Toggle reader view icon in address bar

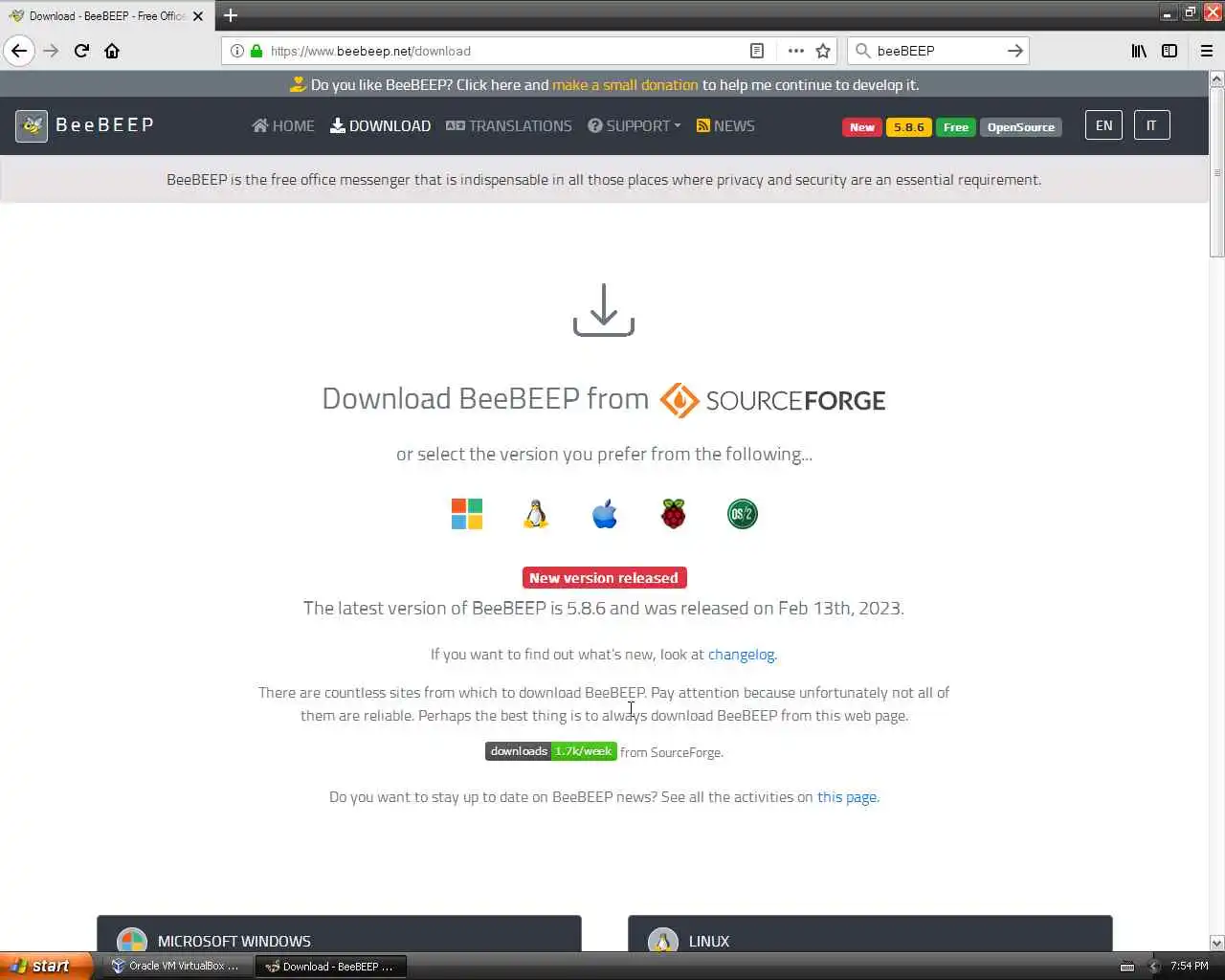pyautogui.click(x=756, y=51)
